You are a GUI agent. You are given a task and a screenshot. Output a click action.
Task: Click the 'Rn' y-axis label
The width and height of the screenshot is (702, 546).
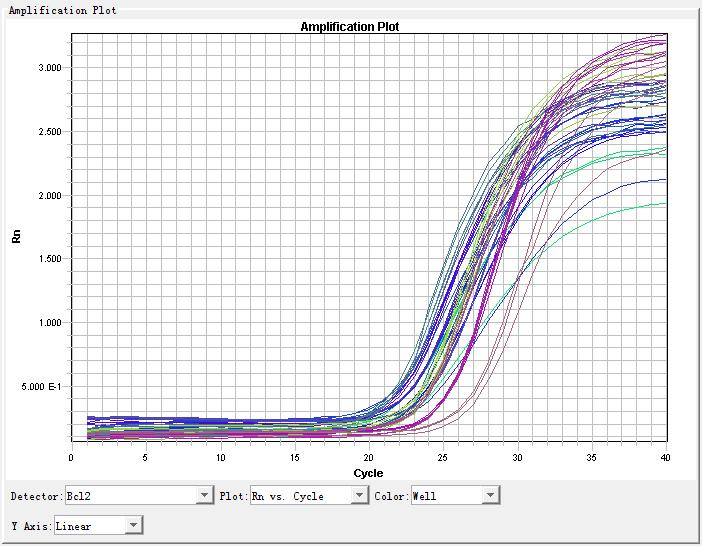[x=15, y=237]
